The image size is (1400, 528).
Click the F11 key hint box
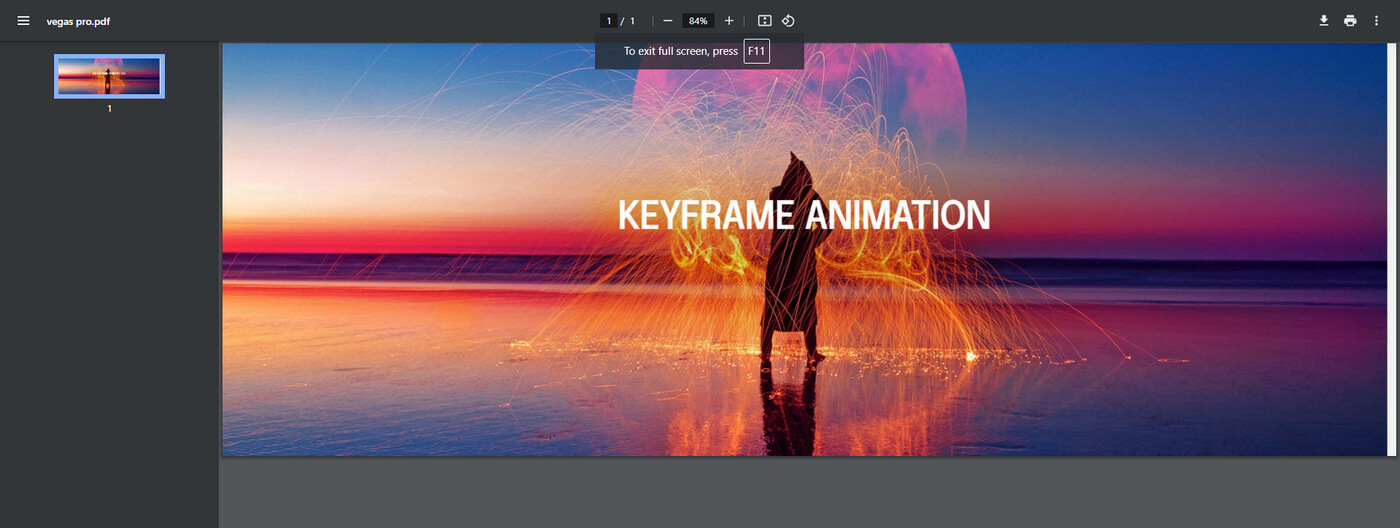(x=756, y=51)
